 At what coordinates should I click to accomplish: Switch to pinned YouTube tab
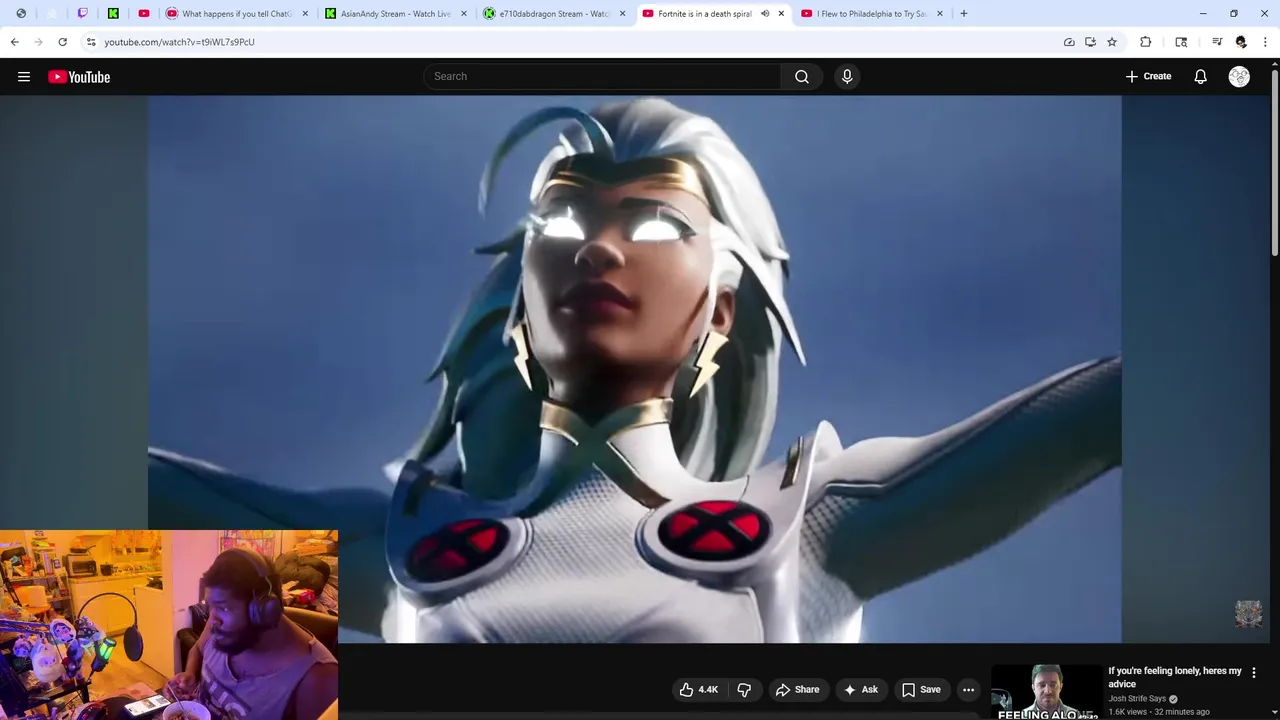click(144, 14)
